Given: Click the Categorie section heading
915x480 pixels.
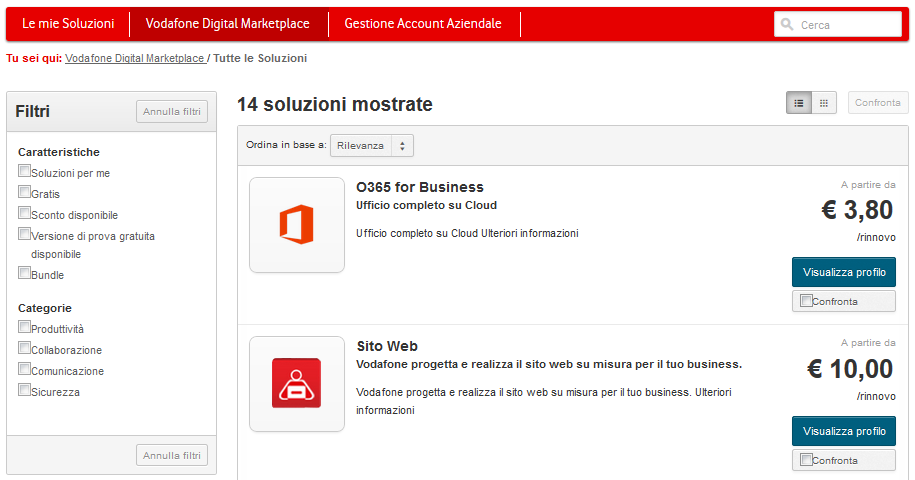Looking at the screenshot, I should pos(45,308).
